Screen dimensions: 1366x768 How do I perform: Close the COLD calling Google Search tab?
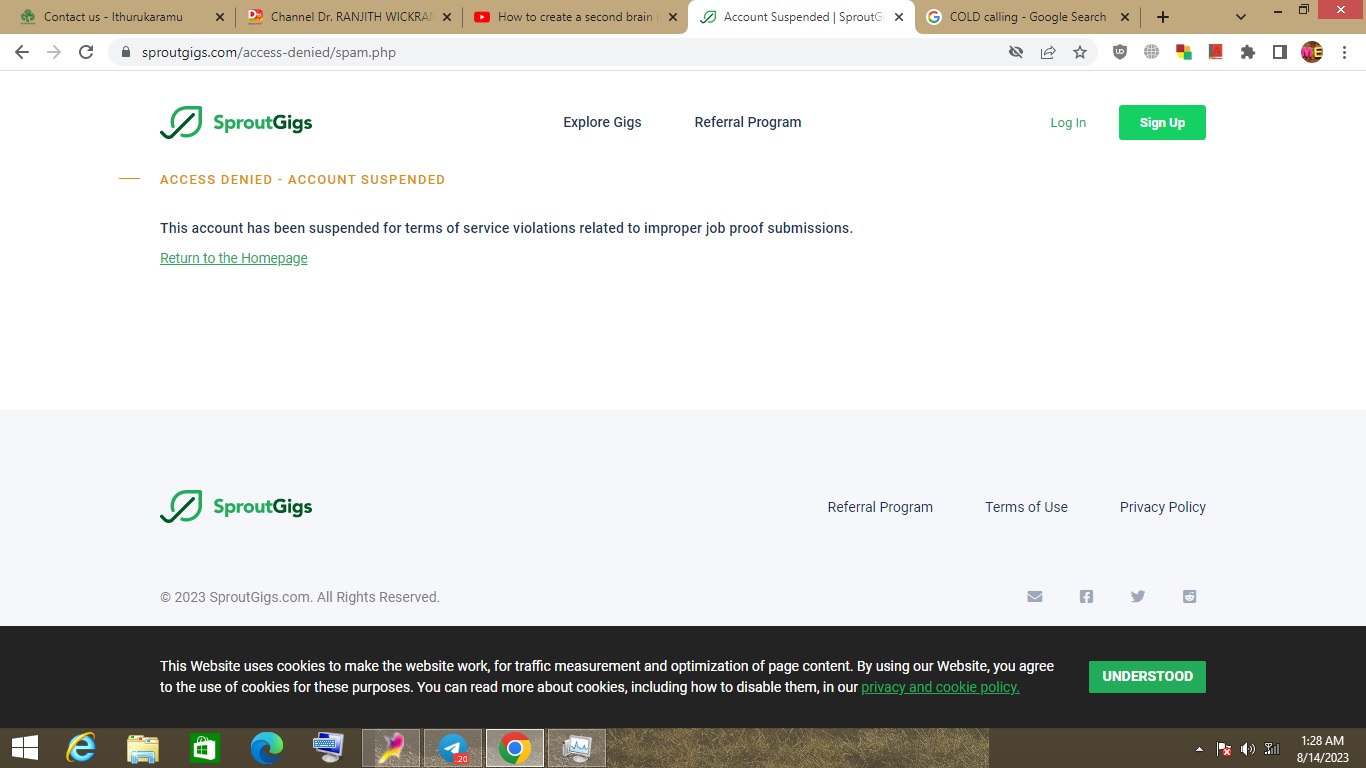click(x=1124, y=17)
